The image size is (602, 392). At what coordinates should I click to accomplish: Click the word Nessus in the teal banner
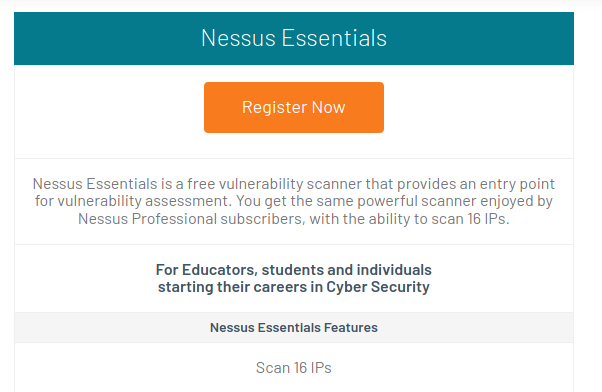click(x=238, y=38)
